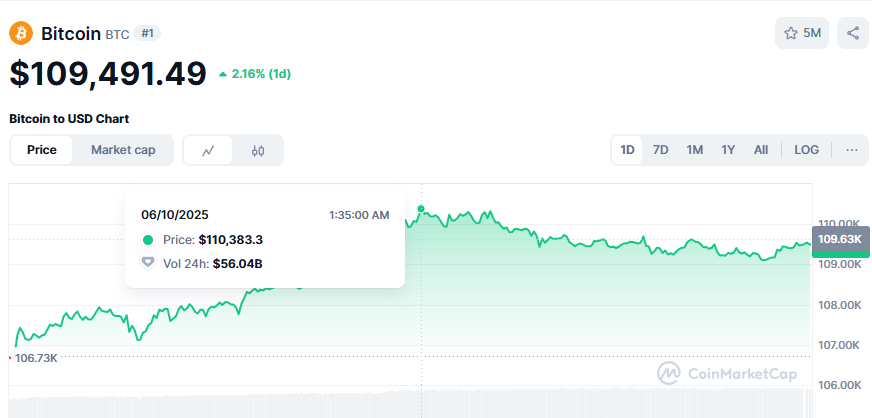Switch to candlestick chart icon
The height and width of the screenshot is (418, 872).
pyautogui.click(x=258, y=150)
